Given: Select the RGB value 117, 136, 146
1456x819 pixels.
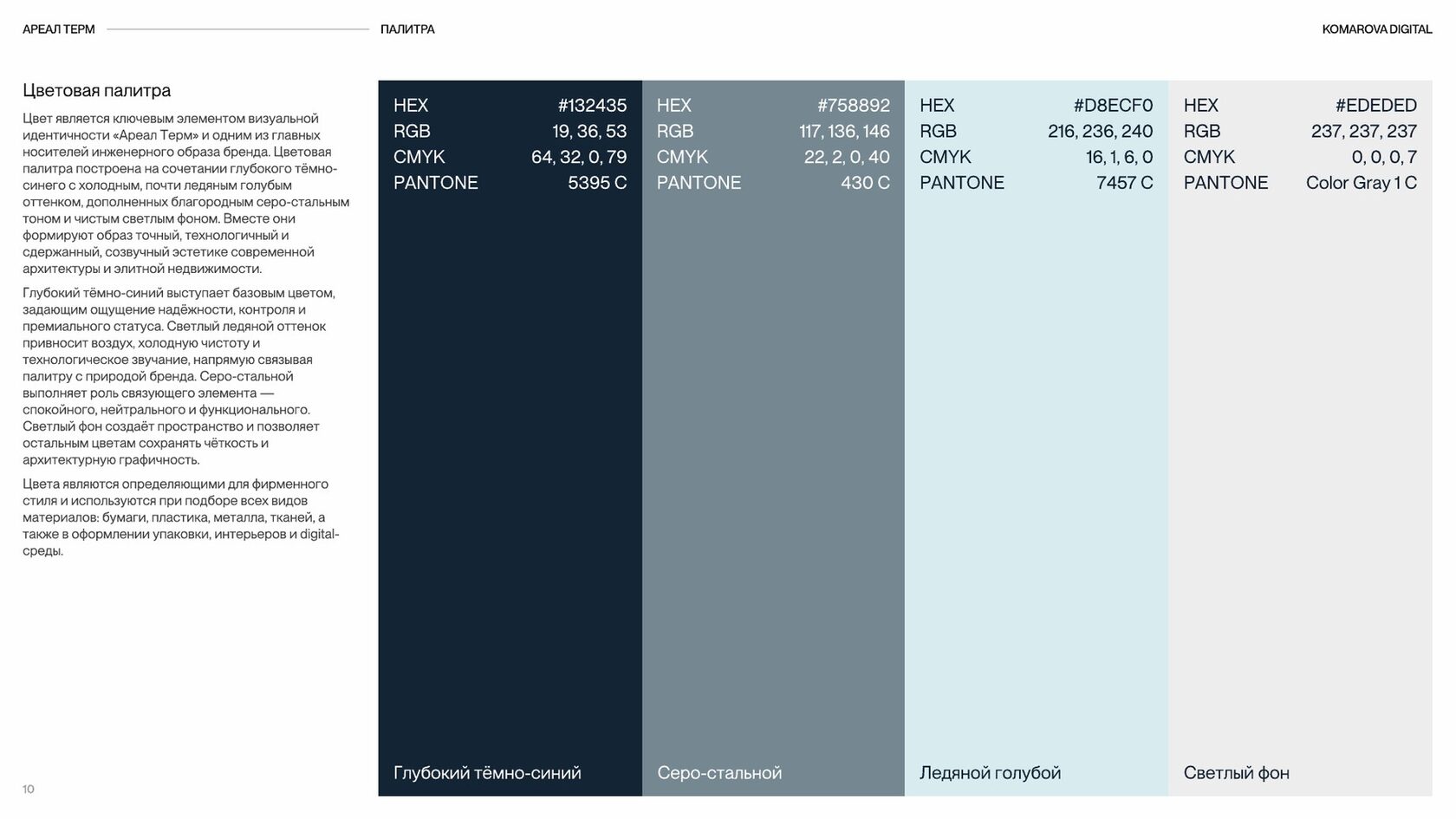Looking at the screenshot, I should click(x=844, y=132).
